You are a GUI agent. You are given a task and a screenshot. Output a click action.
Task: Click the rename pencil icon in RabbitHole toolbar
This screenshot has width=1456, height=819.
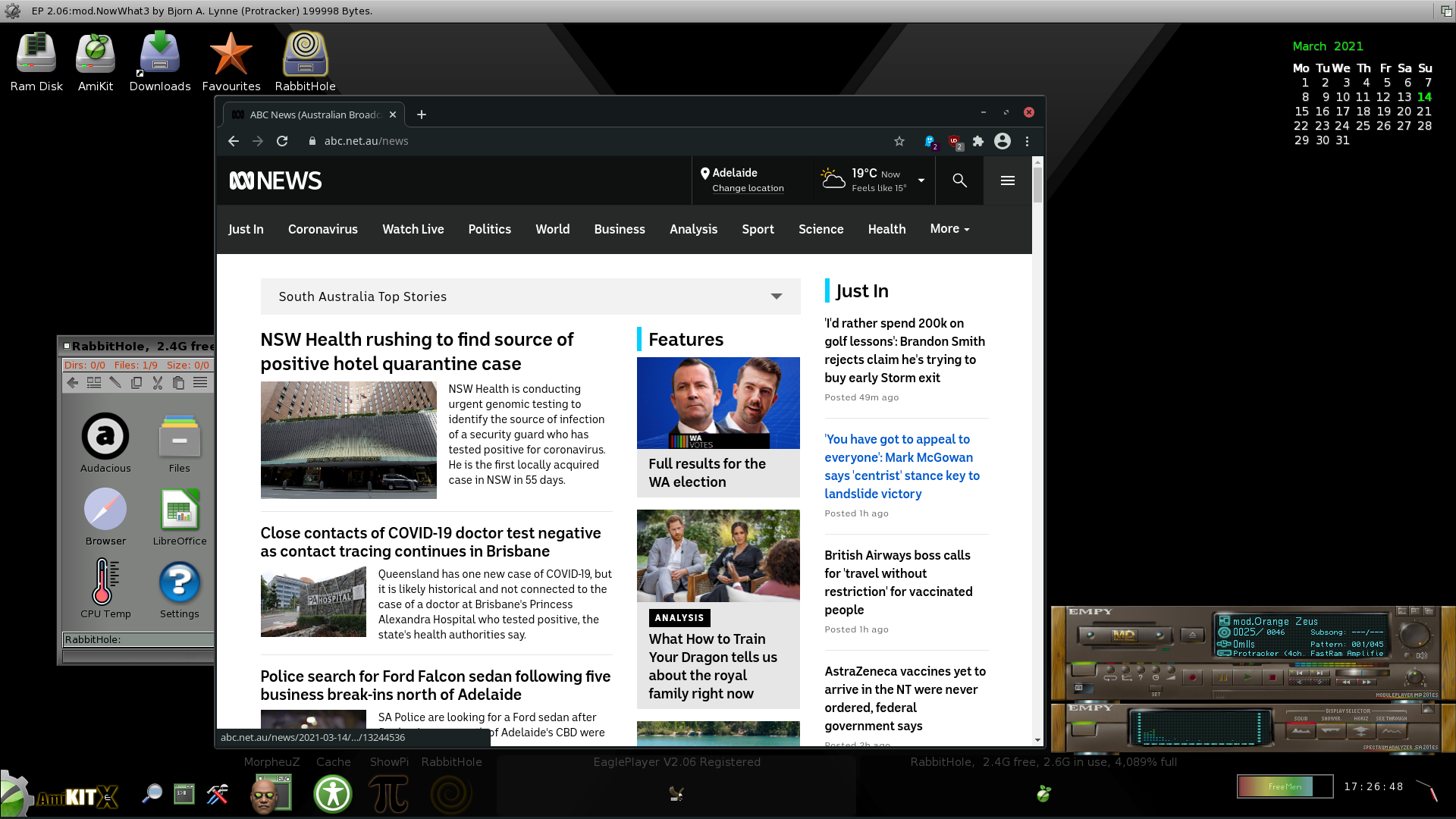[115, 383]
